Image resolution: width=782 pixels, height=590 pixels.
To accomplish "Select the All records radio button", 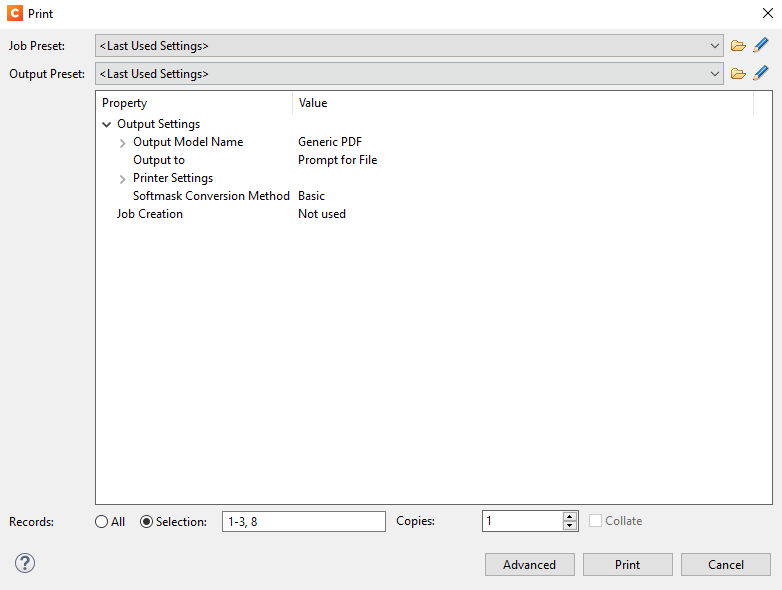I will pyautogui.click(x=102, y=522).
